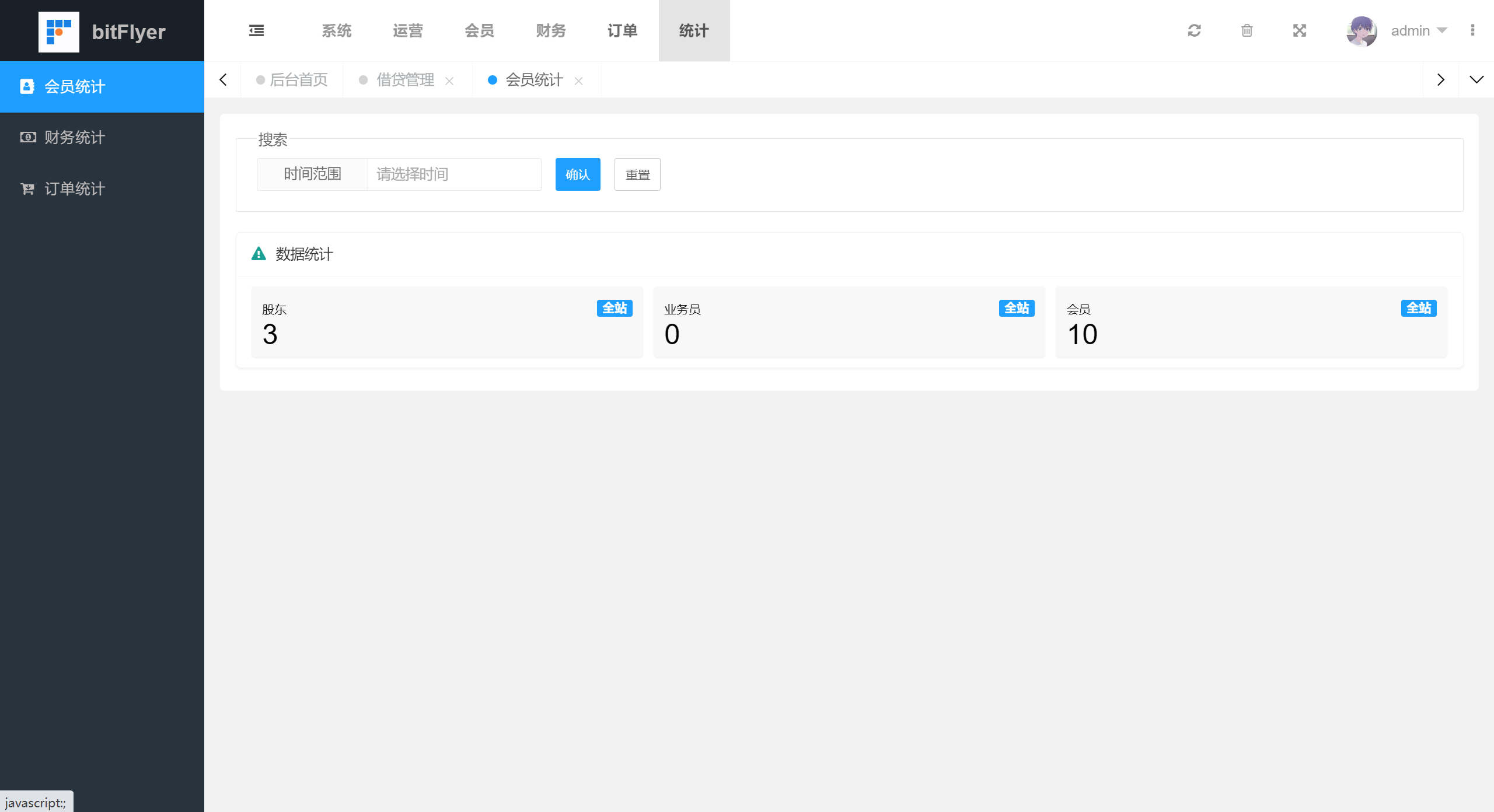Click the 确认 search button
The width and height of the screenshot is (1494, 812).
[578, 174]
